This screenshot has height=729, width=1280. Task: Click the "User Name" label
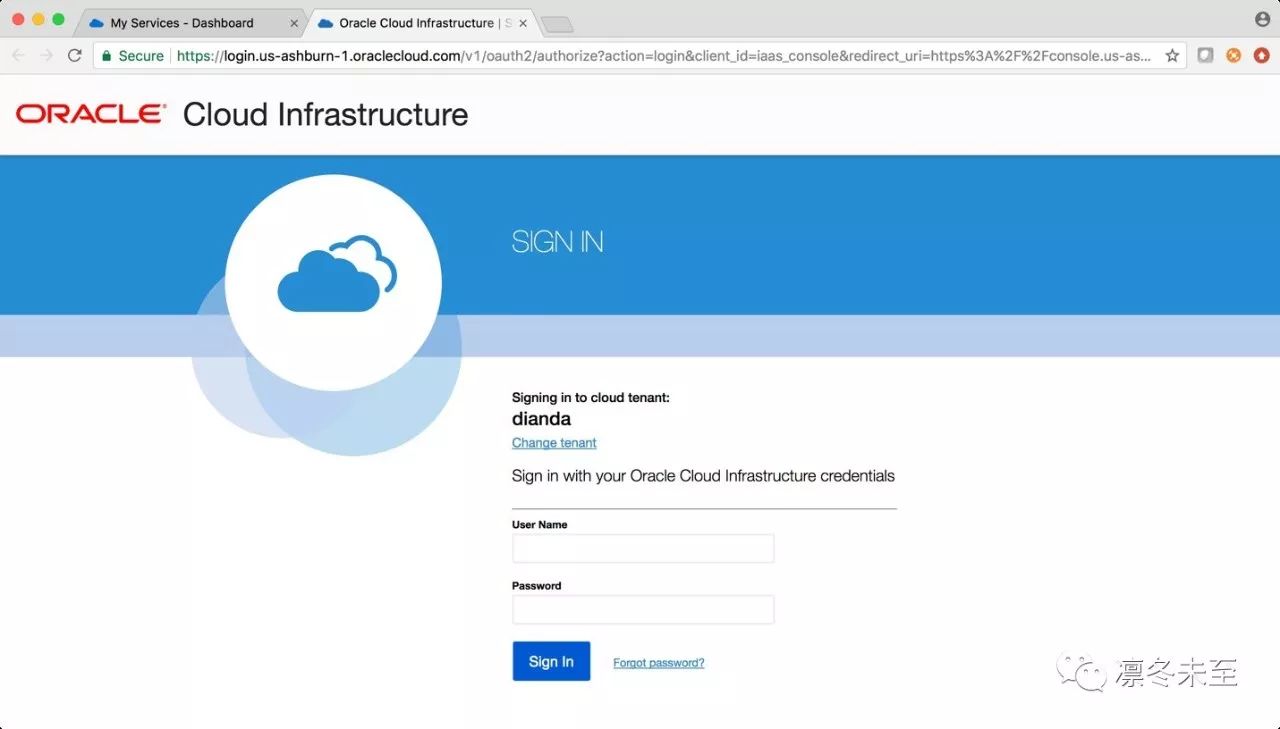[540, 525]
